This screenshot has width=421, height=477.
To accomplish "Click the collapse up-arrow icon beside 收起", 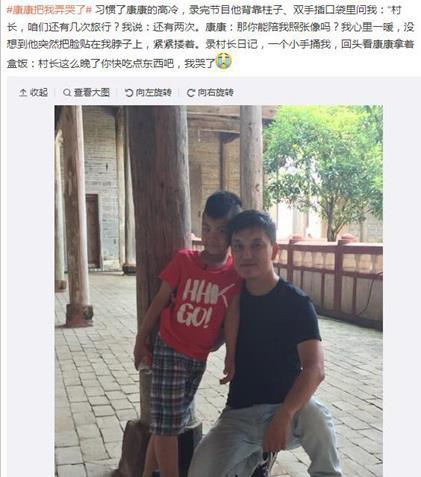I will (23, 92).
